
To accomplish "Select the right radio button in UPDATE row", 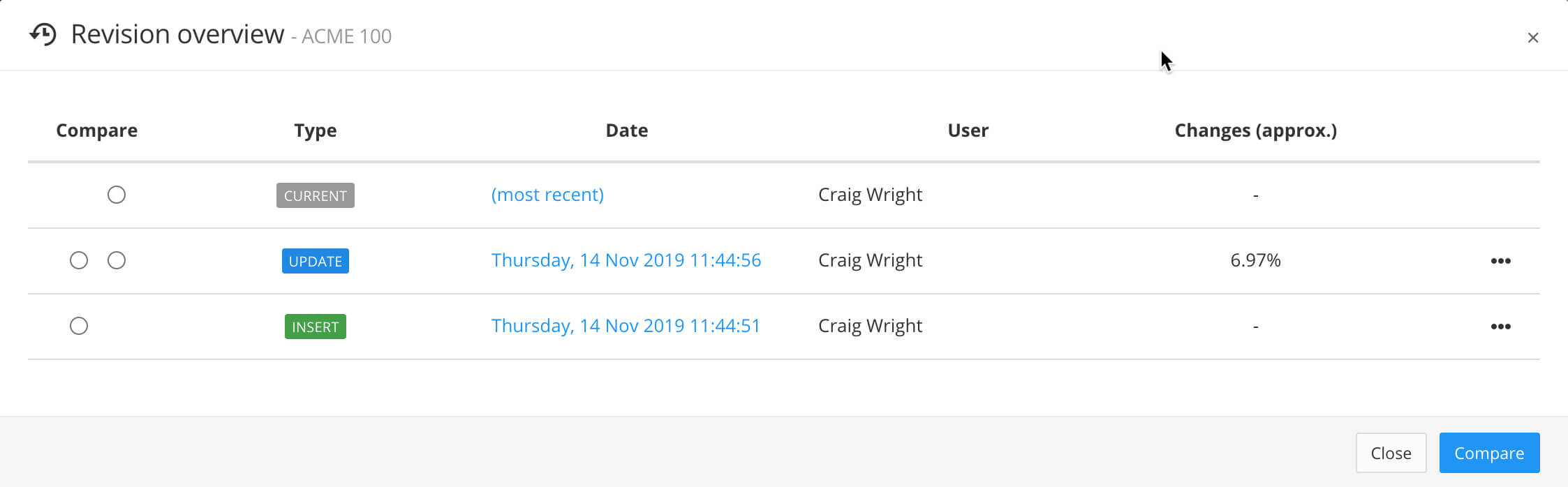I will (x=117, y=260).
